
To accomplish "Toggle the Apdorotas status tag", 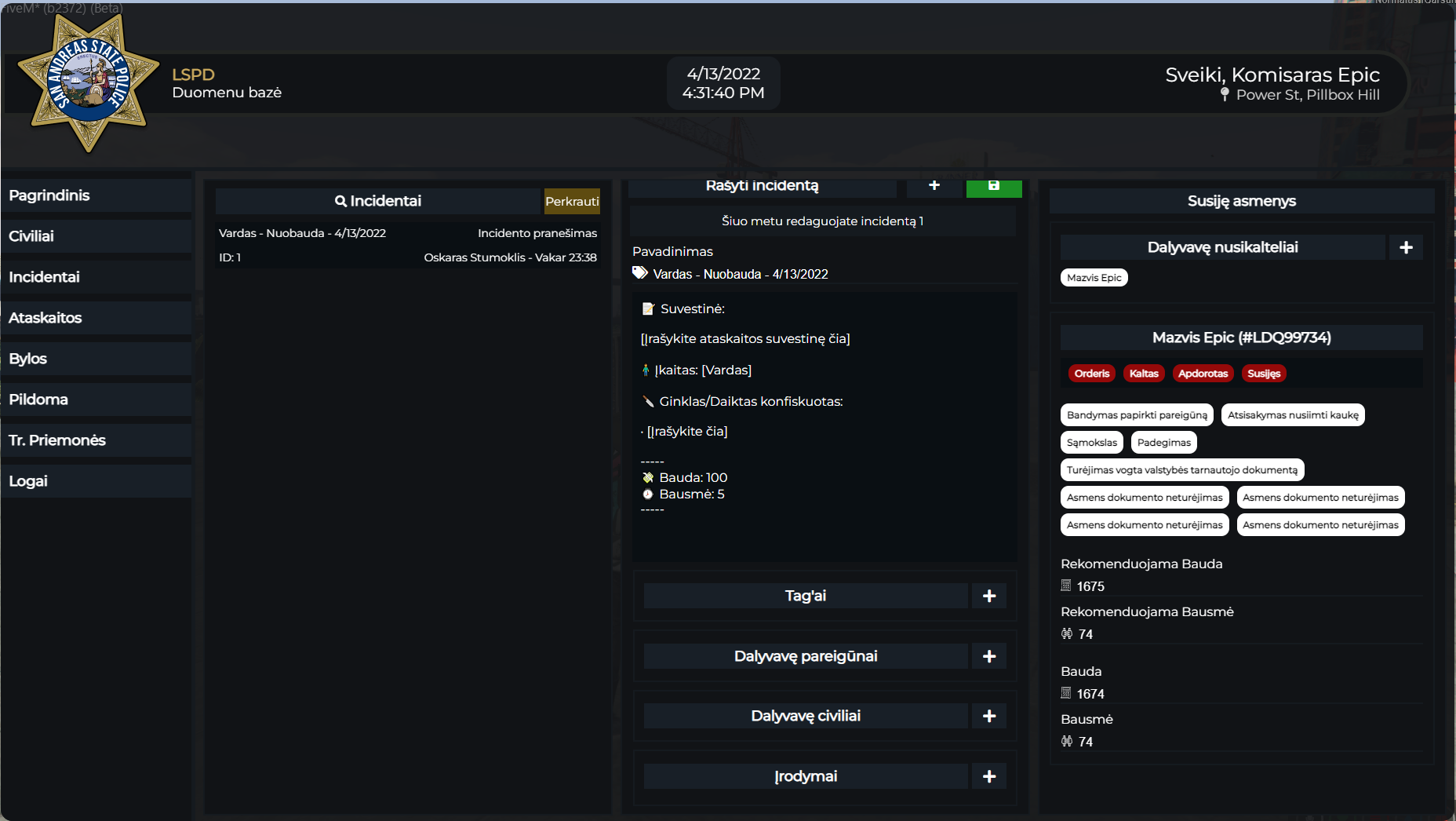I will (1203, 374).
